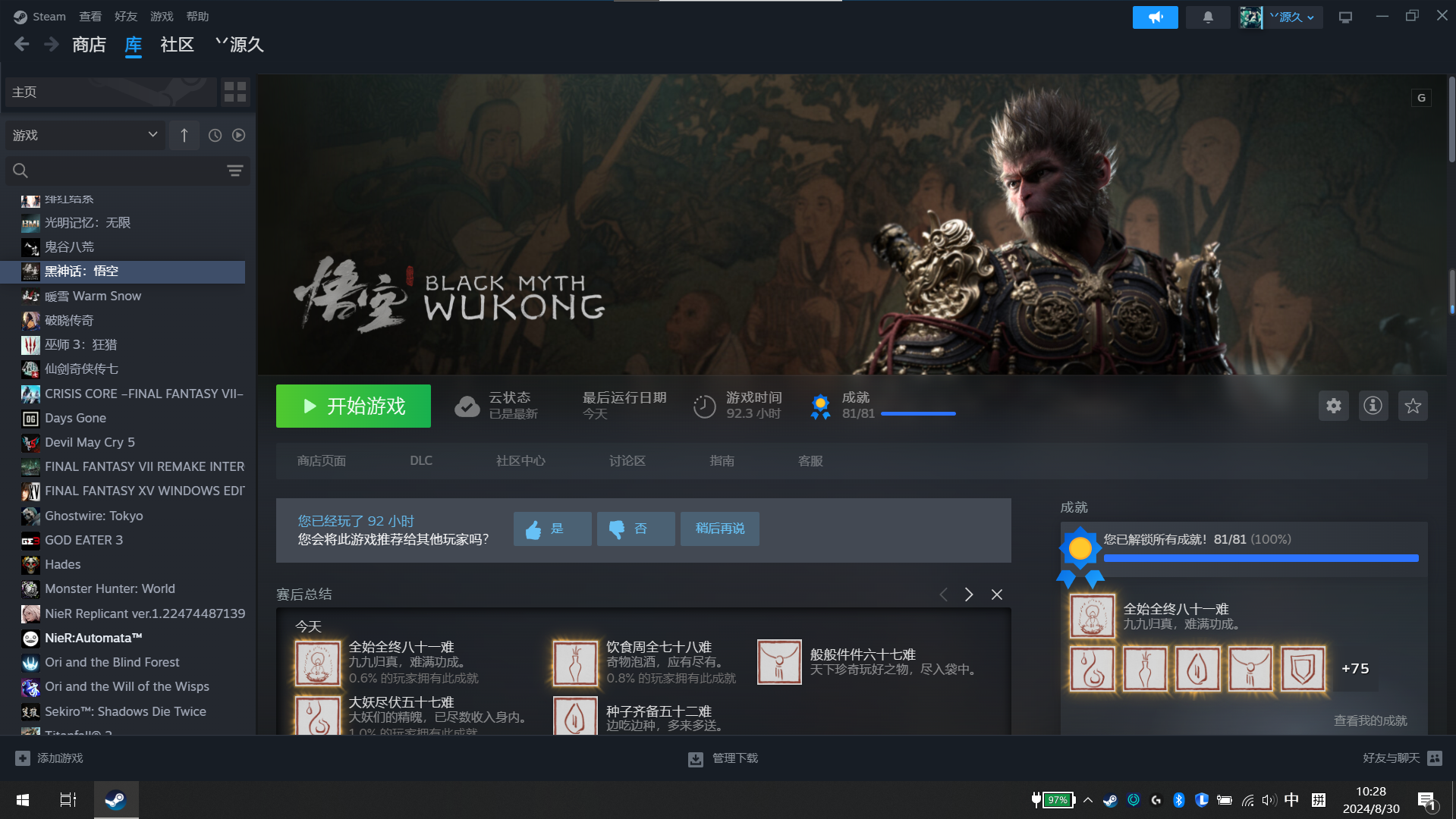Open the DLC tab

(421, 461)
